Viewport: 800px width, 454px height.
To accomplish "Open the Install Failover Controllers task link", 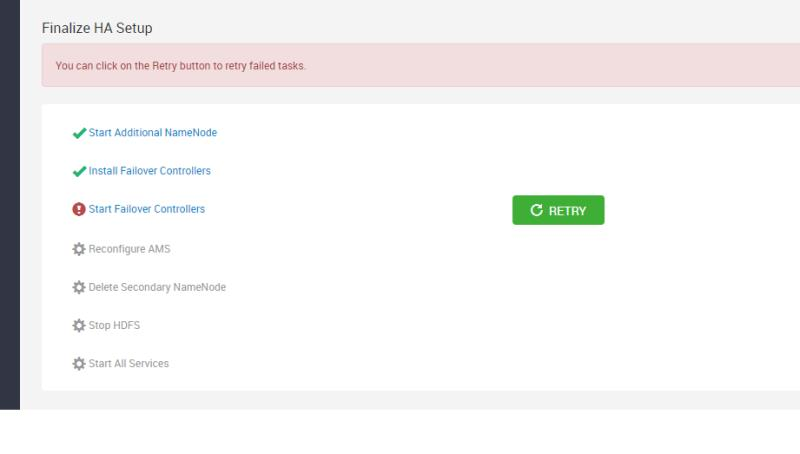I will 149,171.
